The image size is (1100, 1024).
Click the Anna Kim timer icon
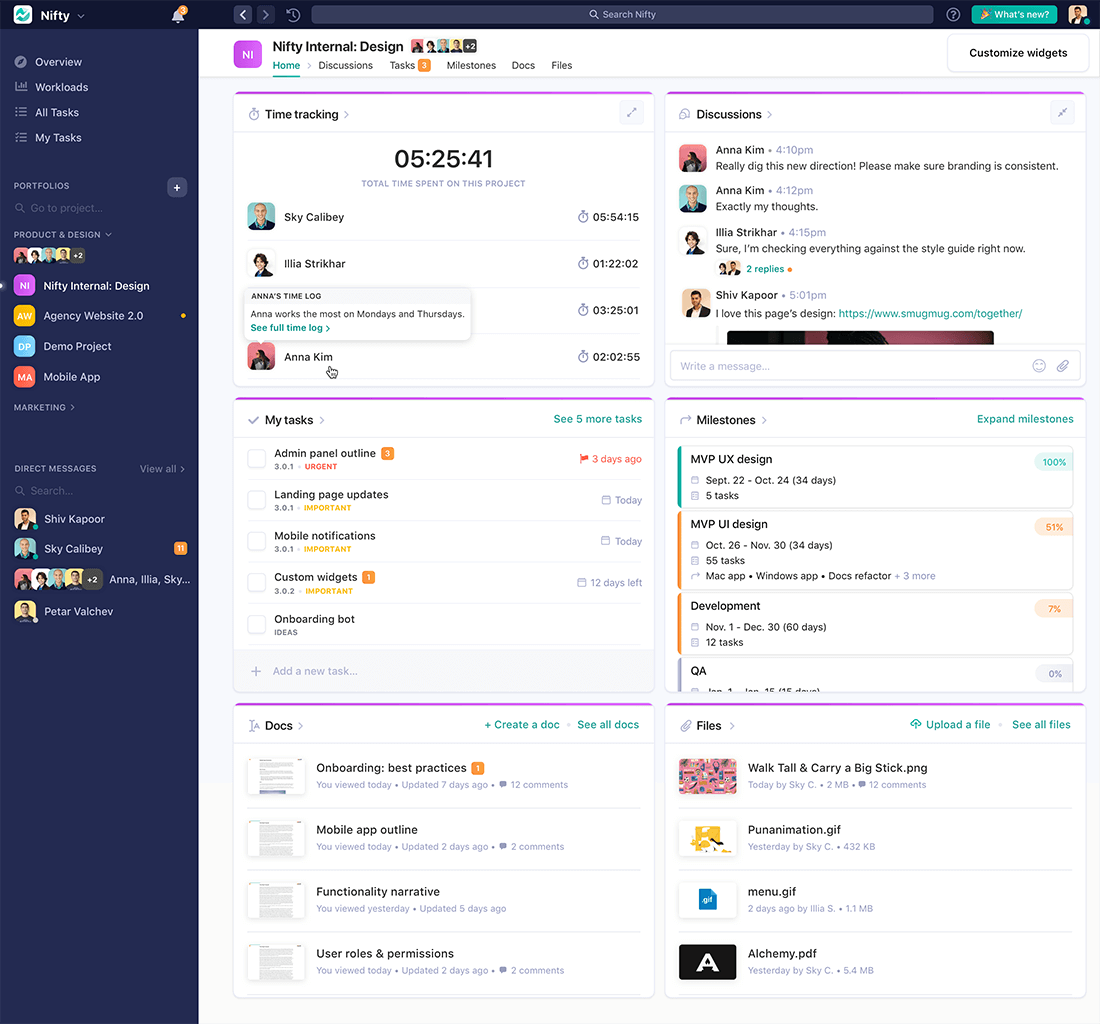tap(582, 356)
